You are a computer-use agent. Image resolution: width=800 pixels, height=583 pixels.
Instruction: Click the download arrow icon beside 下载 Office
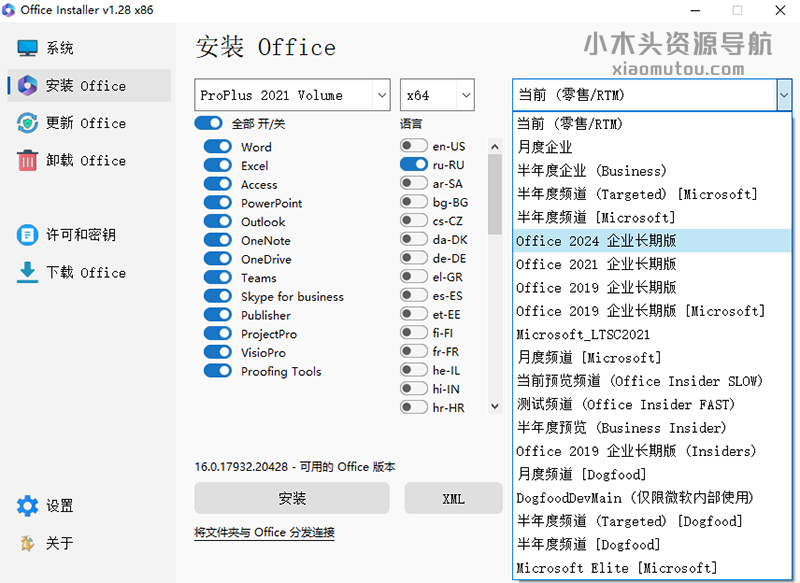(27, 272)
